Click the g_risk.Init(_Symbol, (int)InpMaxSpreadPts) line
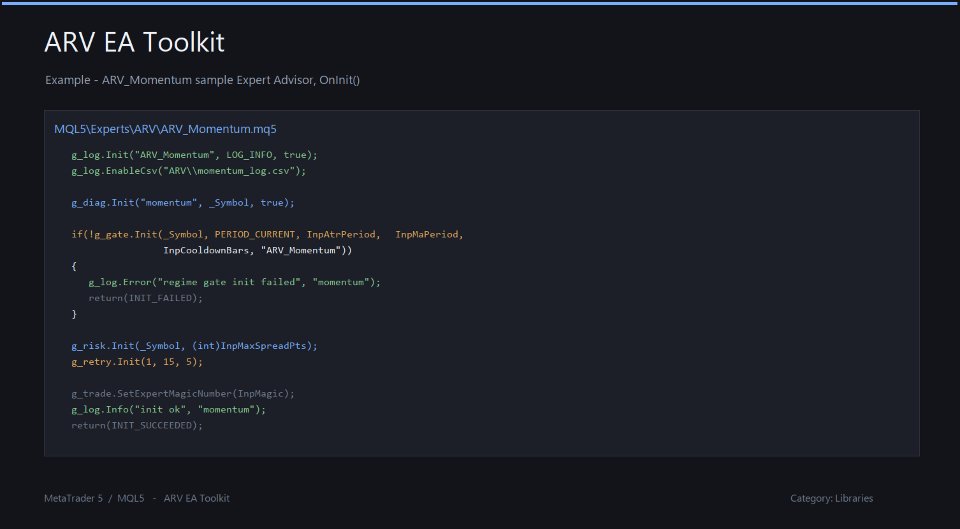Image resolution: width=960 pixels, height=529 pixels. coord(195,346)
